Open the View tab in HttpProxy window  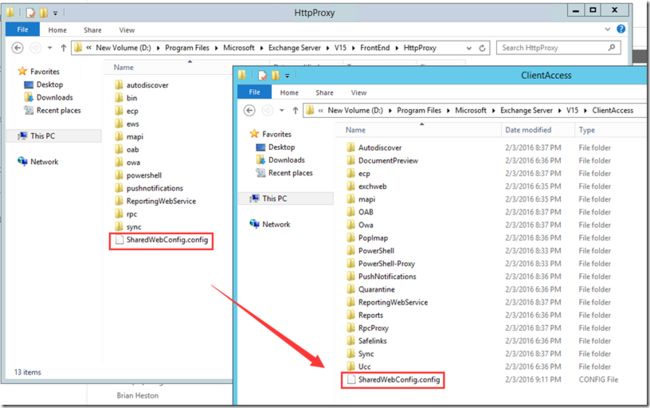coord(127,30)
